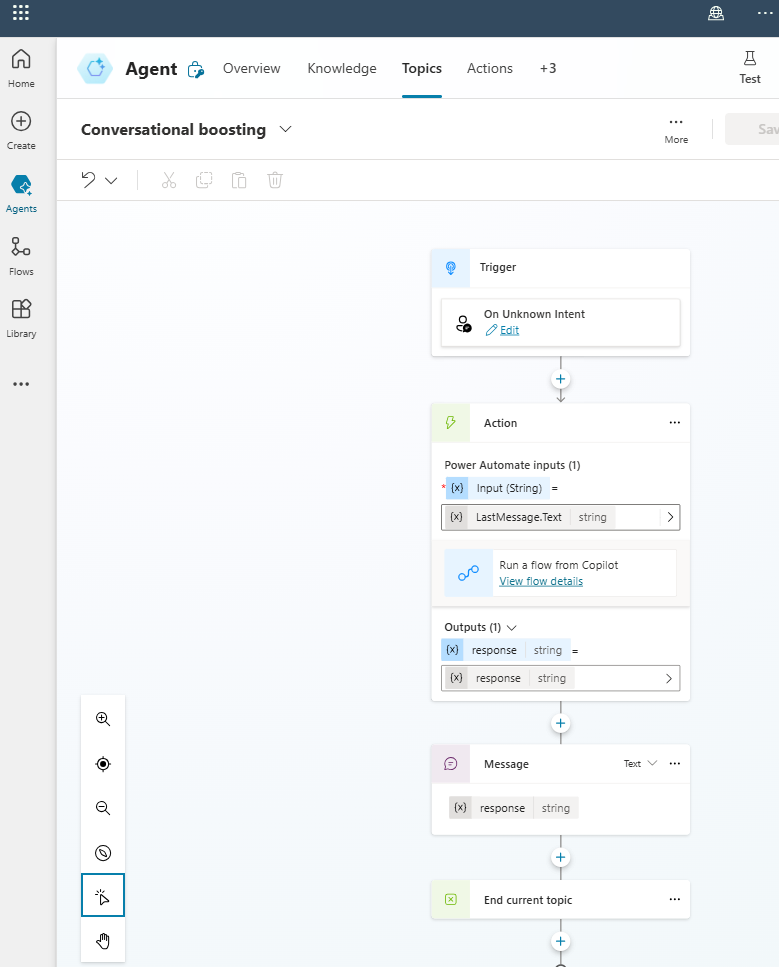Image resolution: width=779 pixels, height=967 pixels.
Task: Switch to the Overview tab
Action: click(252, 68)
